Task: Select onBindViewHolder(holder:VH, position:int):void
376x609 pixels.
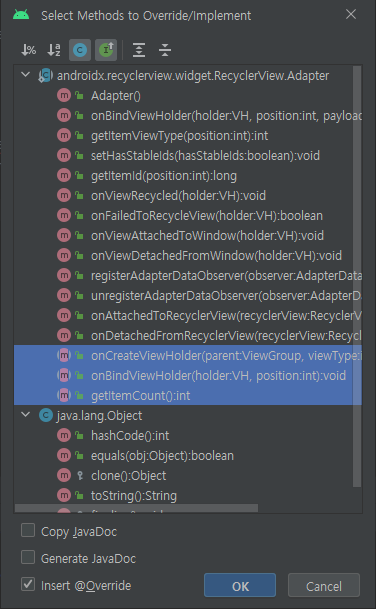Action: coord(188,376)
